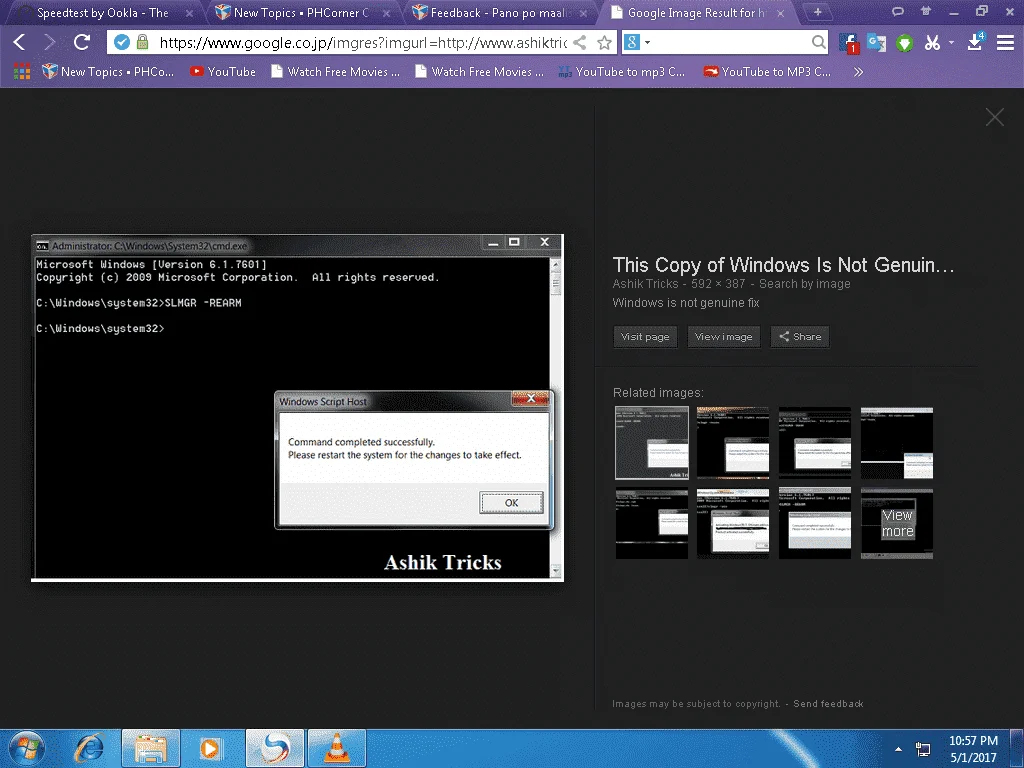
Task: Click the scissors snapshot tool icon
Action: 932,43
